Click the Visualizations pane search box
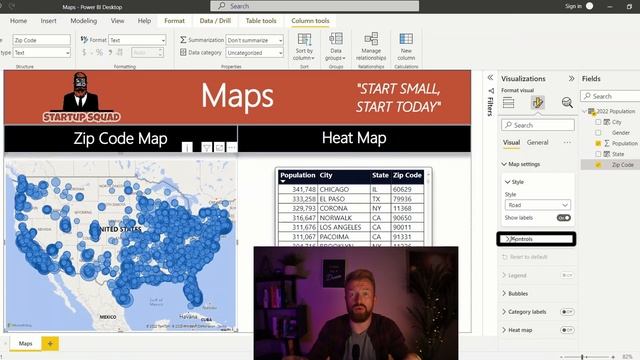This screenshot has width=640, height=360. click(x=538, y=125)
